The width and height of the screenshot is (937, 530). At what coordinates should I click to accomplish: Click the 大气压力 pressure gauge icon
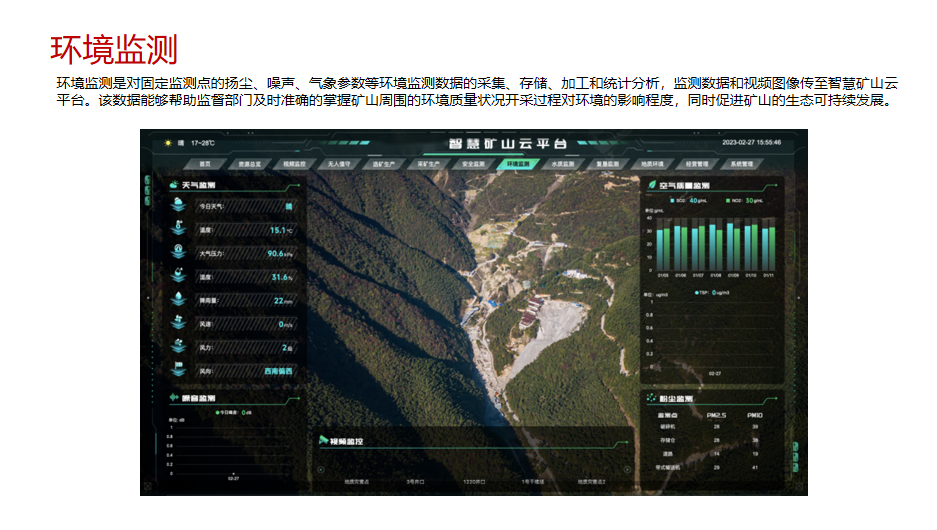(178, 252)
